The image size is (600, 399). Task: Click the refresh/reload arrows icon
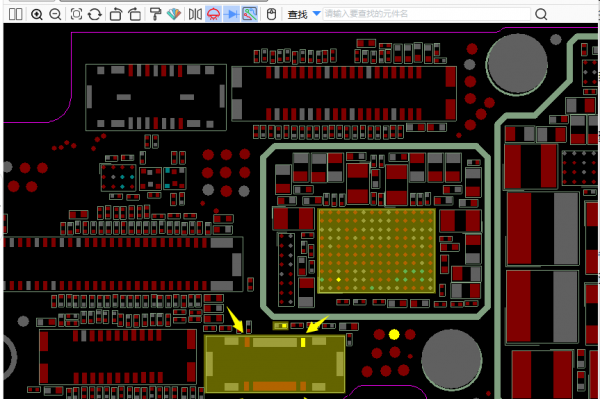coord(95,15)
